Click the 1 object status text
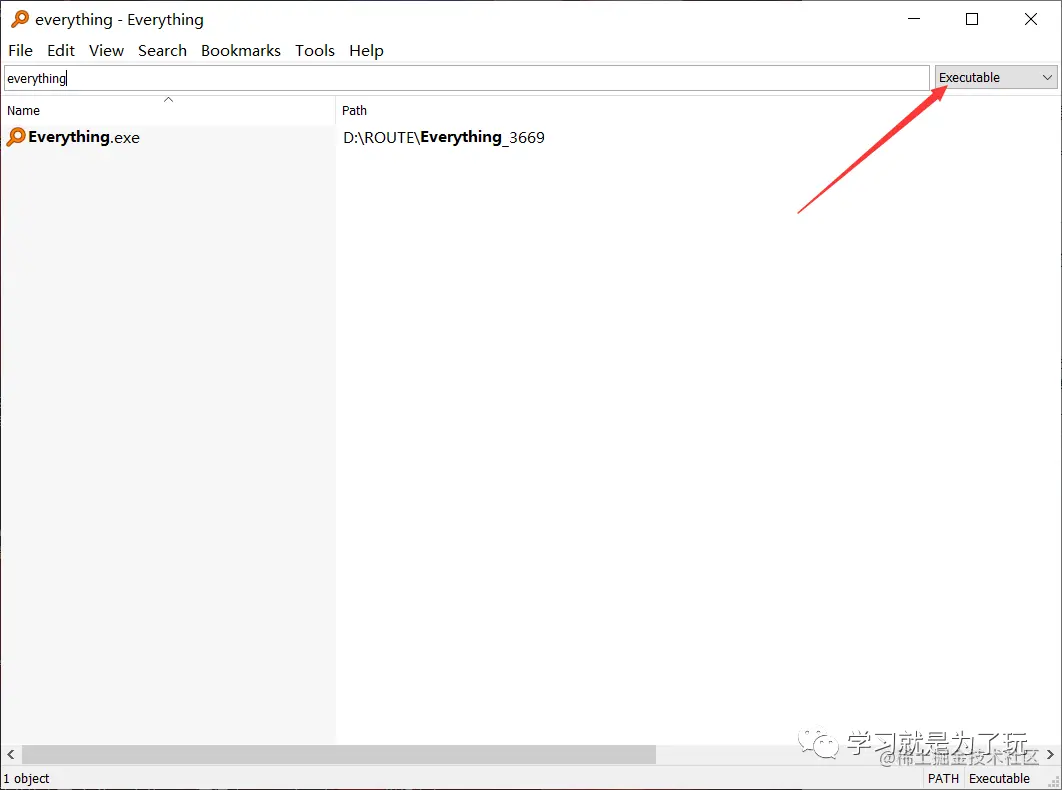This screenshot has height=790, width=1062. click(27, 778)
